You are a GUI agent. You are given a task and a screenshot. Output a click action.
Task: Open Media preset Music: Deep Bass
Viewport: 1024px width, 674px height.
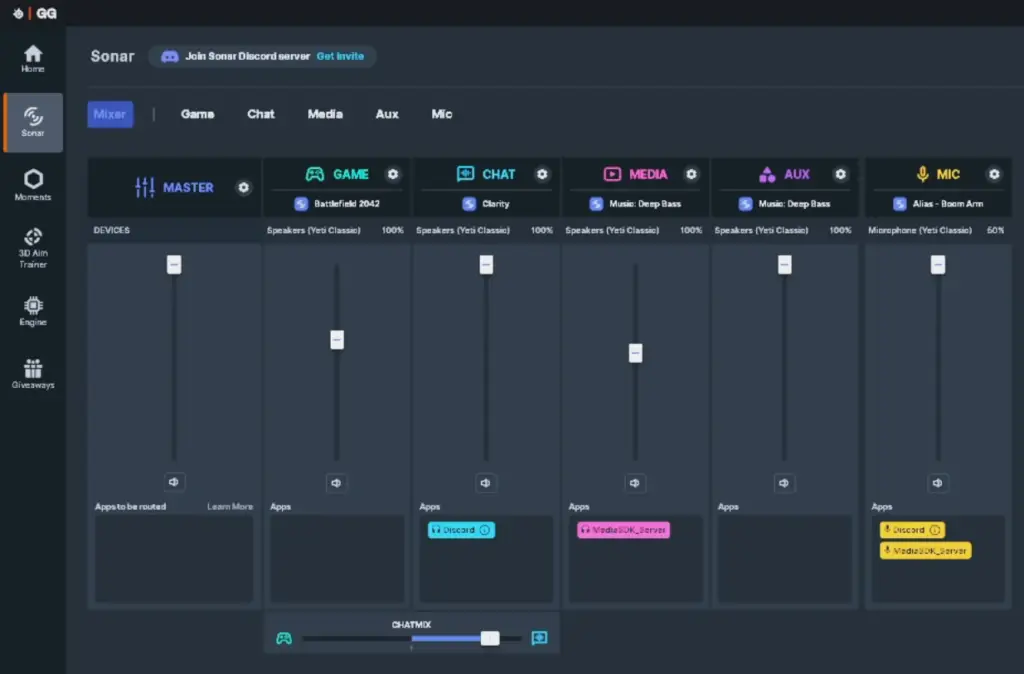[635, 204]
